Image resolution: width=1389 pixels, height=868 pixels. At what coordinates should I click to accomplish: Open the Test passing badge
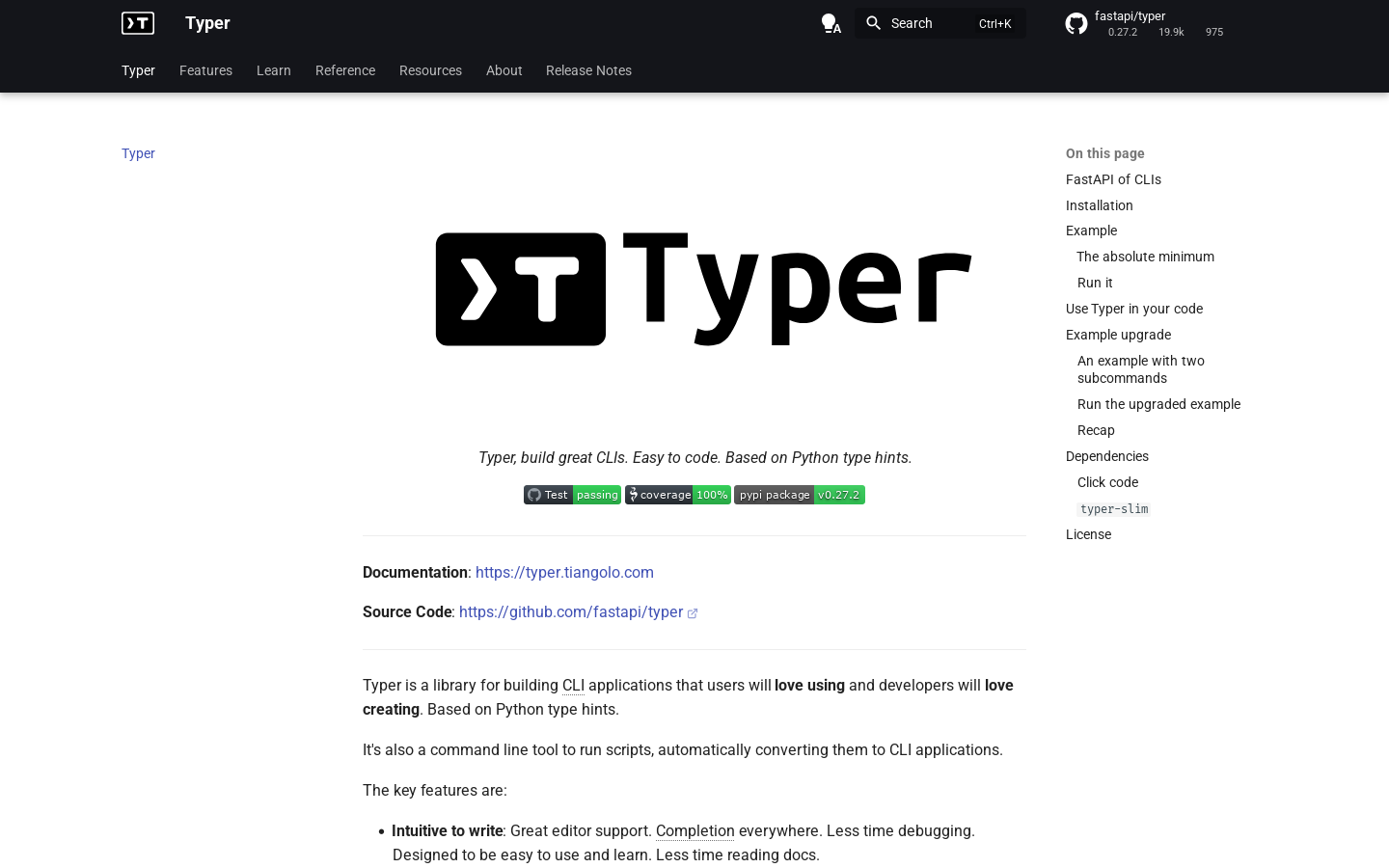[572, 495]
